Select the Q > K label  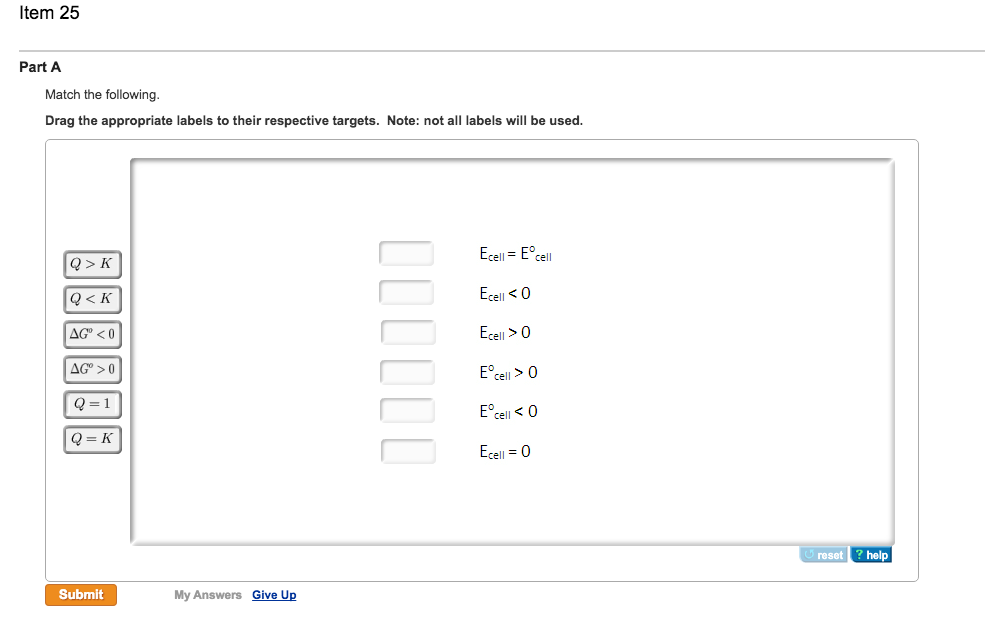point(92,264)
